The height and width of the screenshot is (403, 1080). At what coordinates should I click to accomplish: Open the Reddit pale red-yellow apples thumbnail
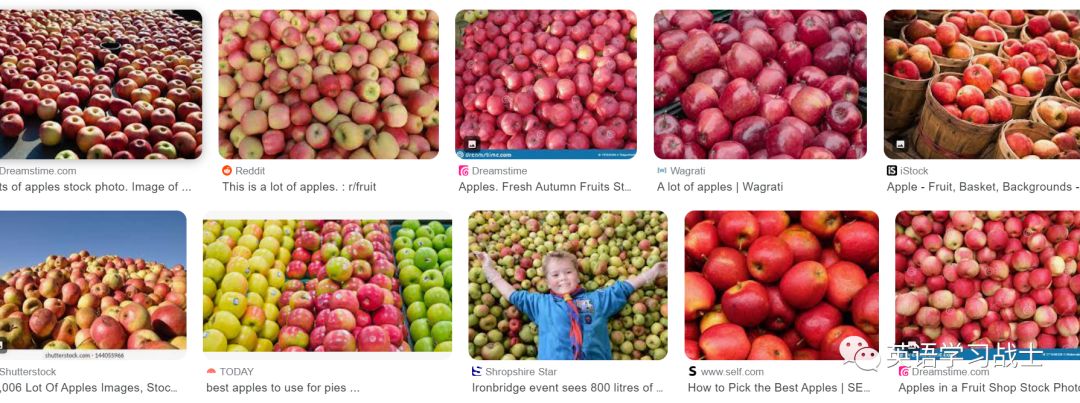pyautogui.click(x=329, y=84)
